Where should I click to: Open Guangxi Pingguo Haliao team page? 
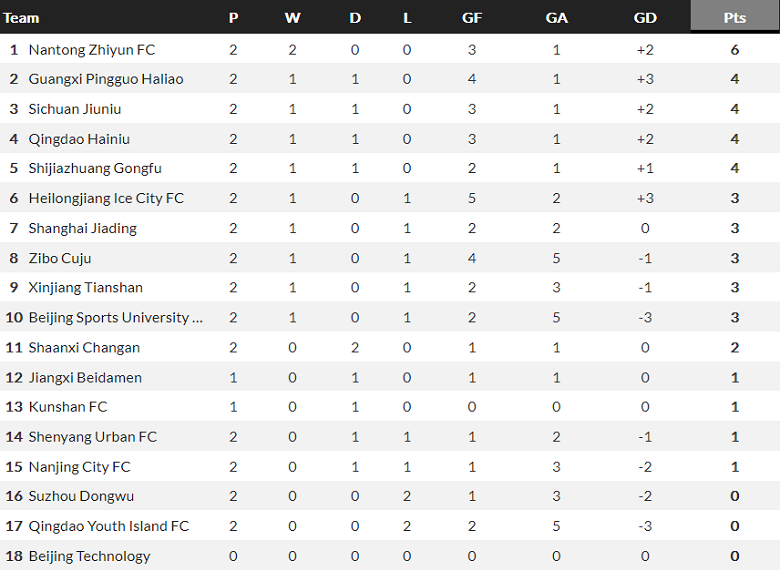point(105,79)
